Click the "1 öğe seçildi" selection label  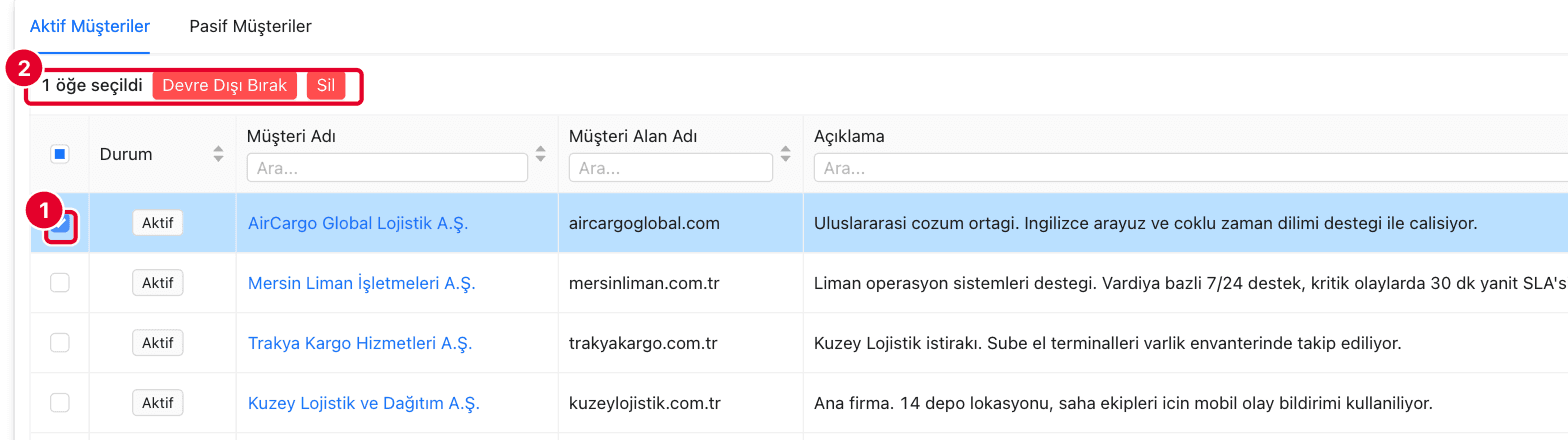92,85
